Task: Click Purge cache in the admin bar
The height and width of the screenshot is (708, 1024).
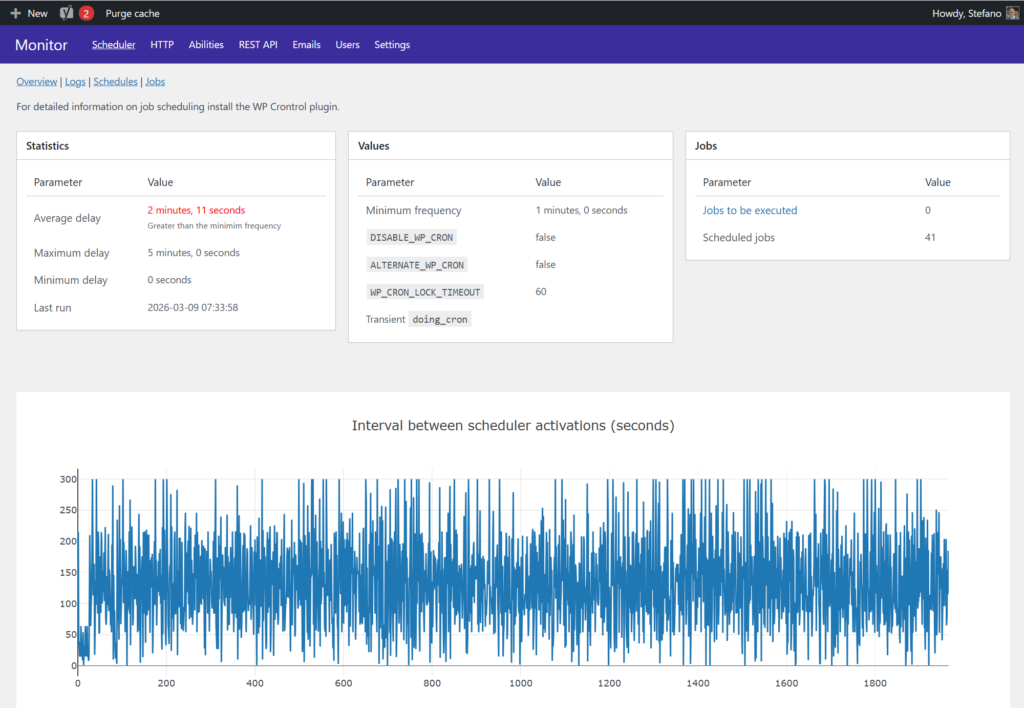Action: pyautogui.click(x=132, y=13)
